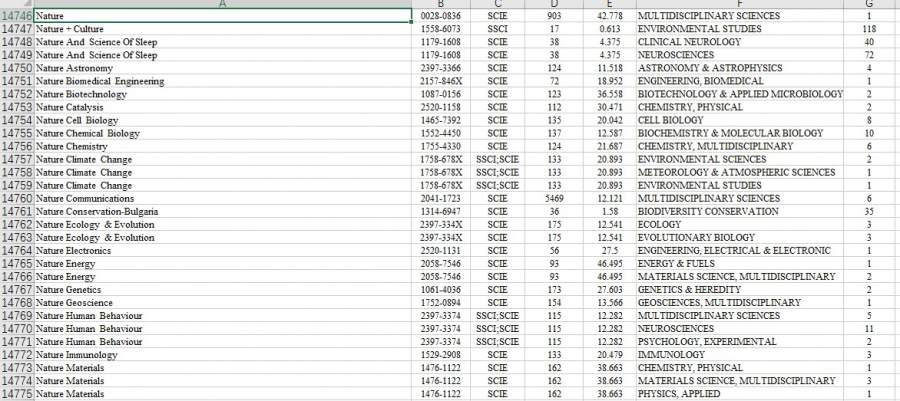Click cell 'Nature Cell Biology'
The image size is (900, 401).
[223, 120]
